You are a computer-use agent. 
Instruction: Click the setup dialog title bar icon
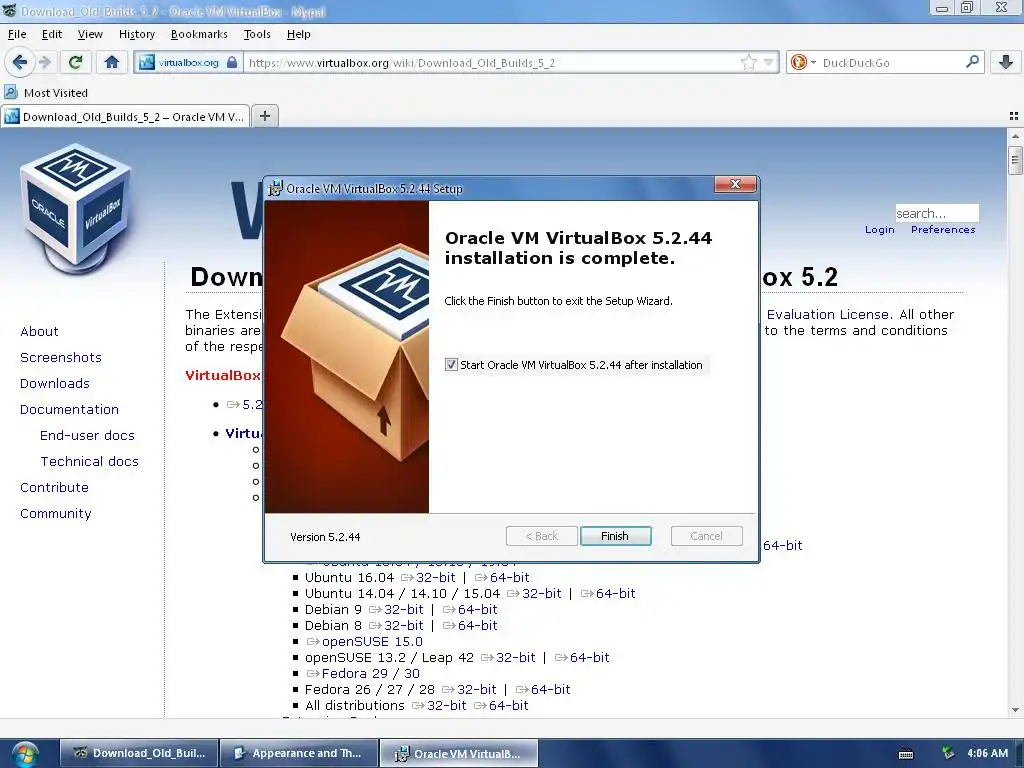point(276,188)
